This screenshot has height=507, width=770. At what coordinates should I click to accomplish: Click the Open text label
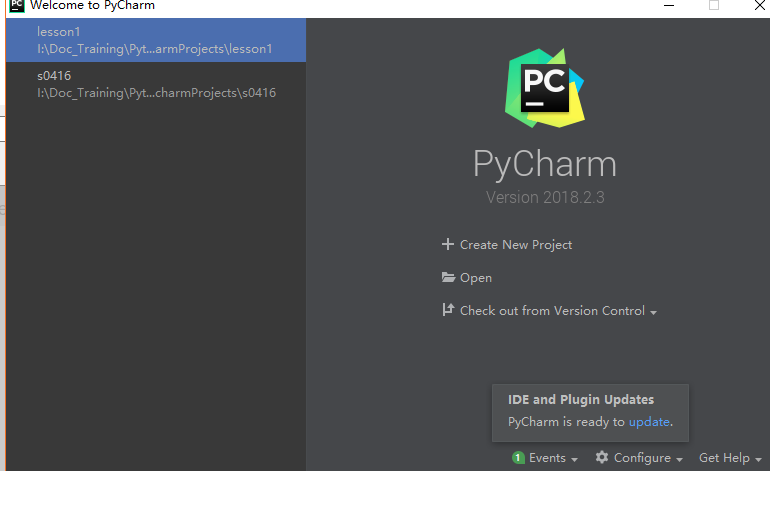point(475,278)
